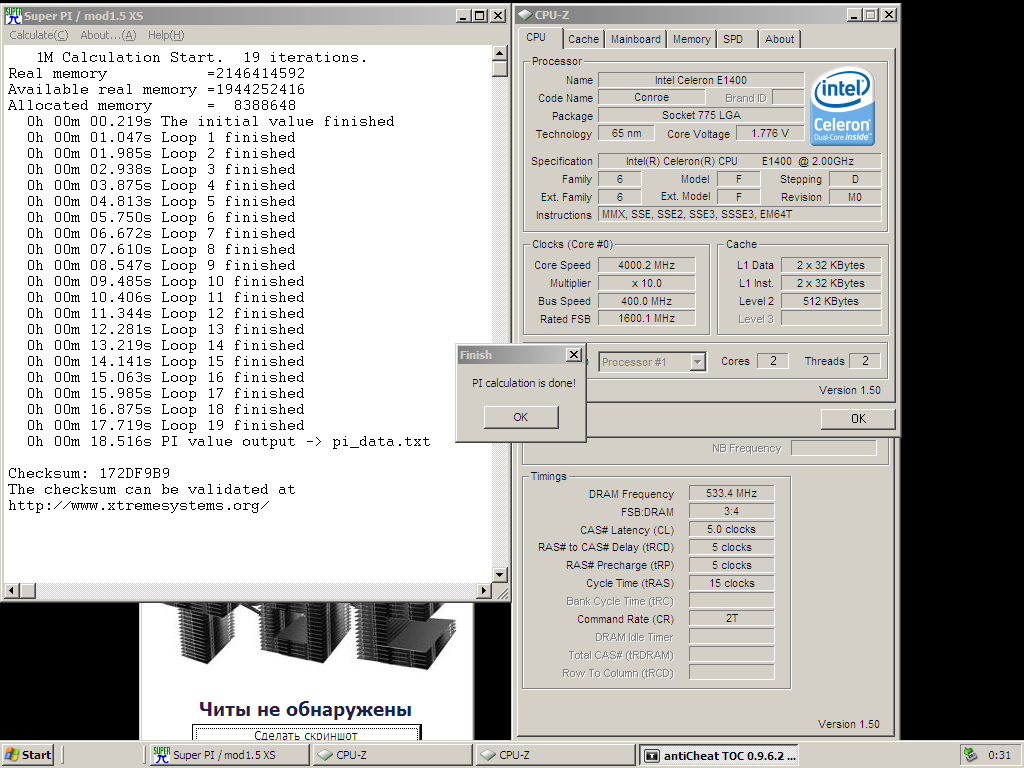This screenshot has height=768, width=1024.
Task: Click OK in the Finish dialog
Action: pyautogui.click(x=520, y=417)
